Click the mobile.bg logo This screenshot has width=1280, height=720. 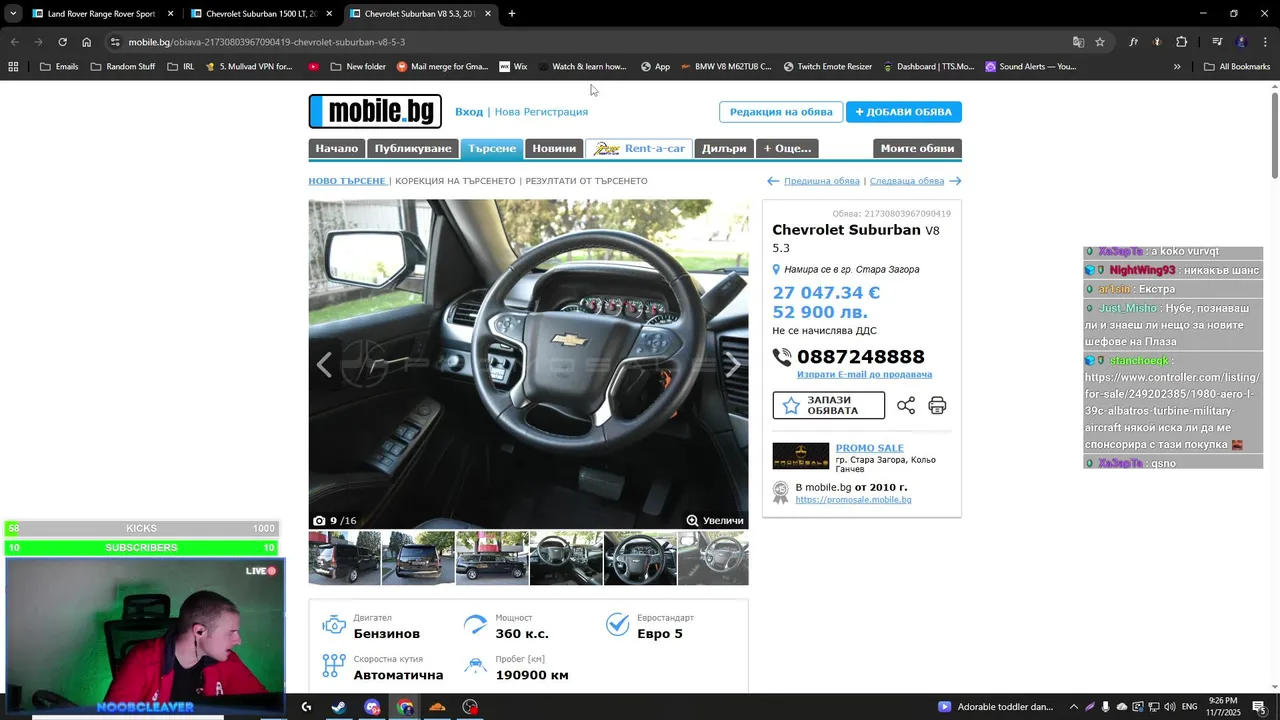[x=375, y=111]
